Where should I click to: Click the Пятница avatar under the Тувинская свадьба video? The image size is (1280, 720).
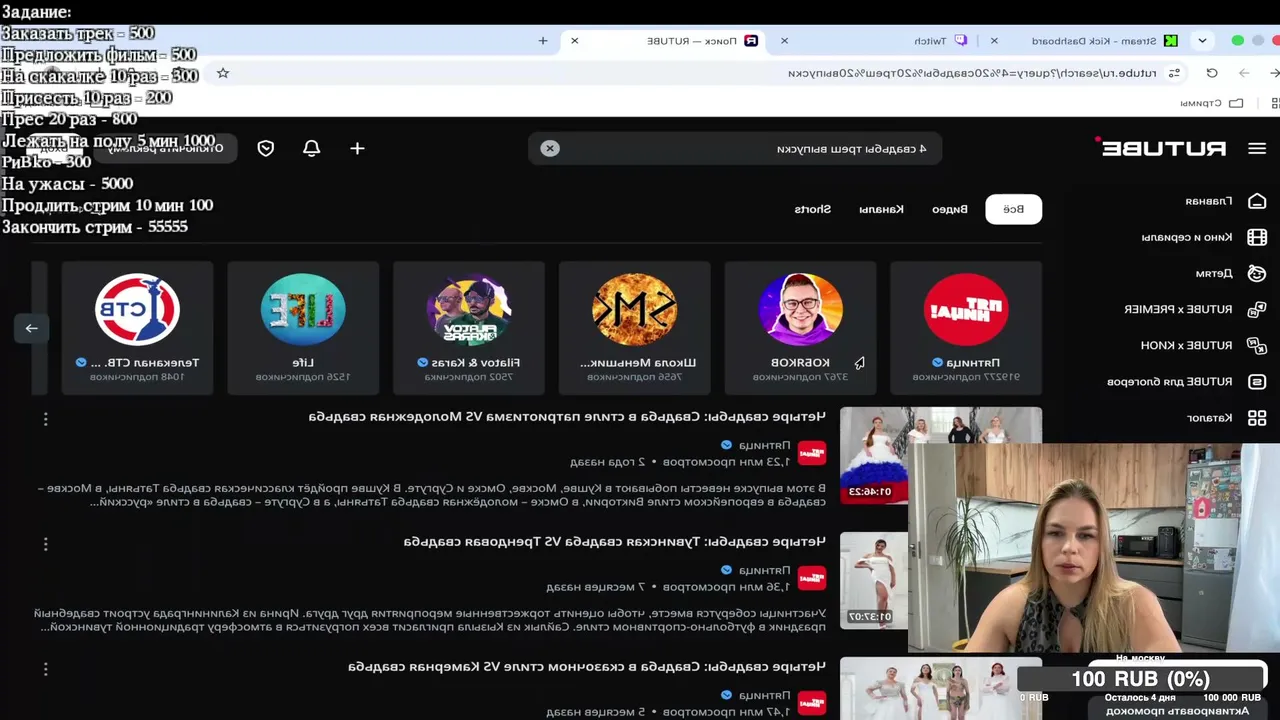click(812, 578)
